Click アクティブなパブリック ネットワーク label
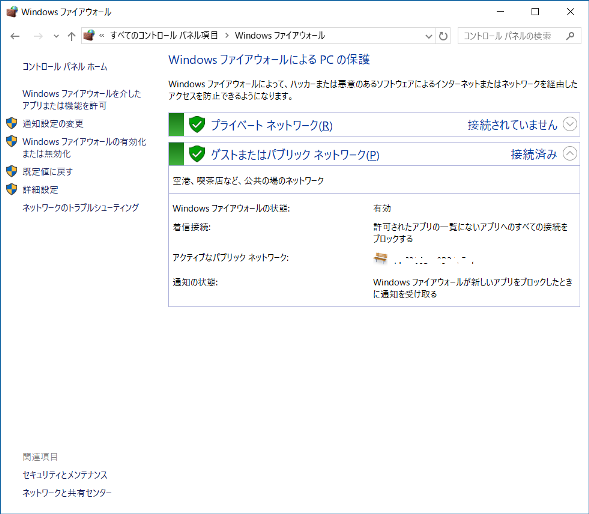The width and height of the screenshot is (589, 514). (231, 258)
